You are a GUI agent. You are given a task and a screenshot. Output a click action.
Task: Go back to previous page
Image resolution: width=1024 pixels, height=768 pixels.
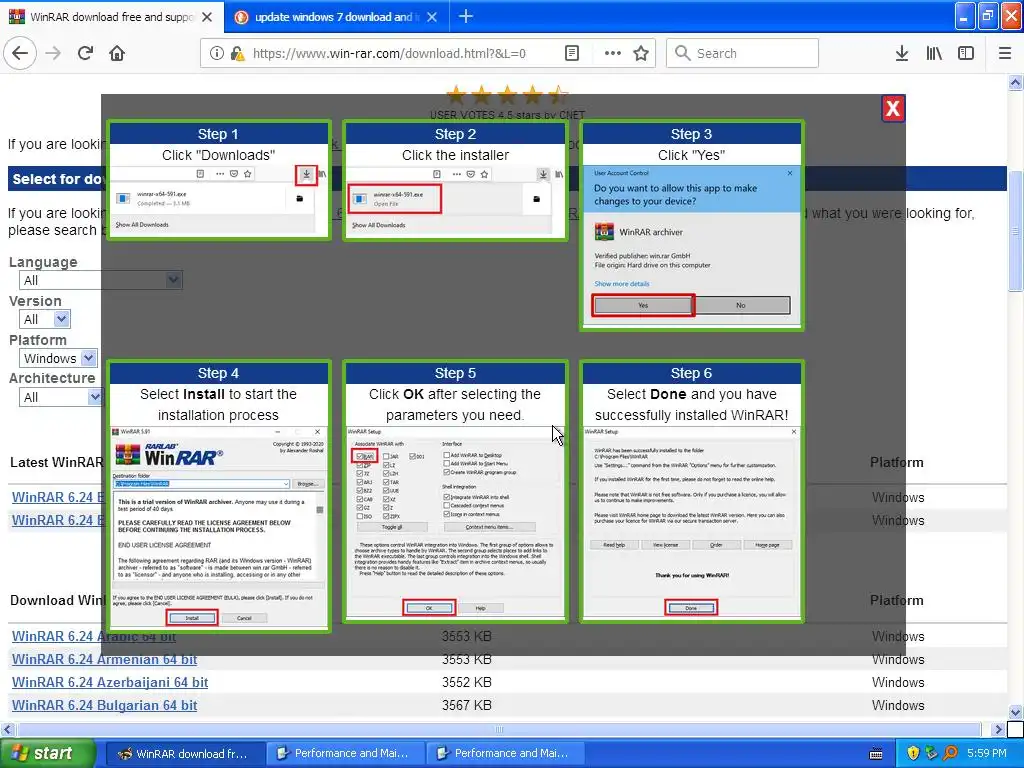pyautogui.click(x=20, y=53)
